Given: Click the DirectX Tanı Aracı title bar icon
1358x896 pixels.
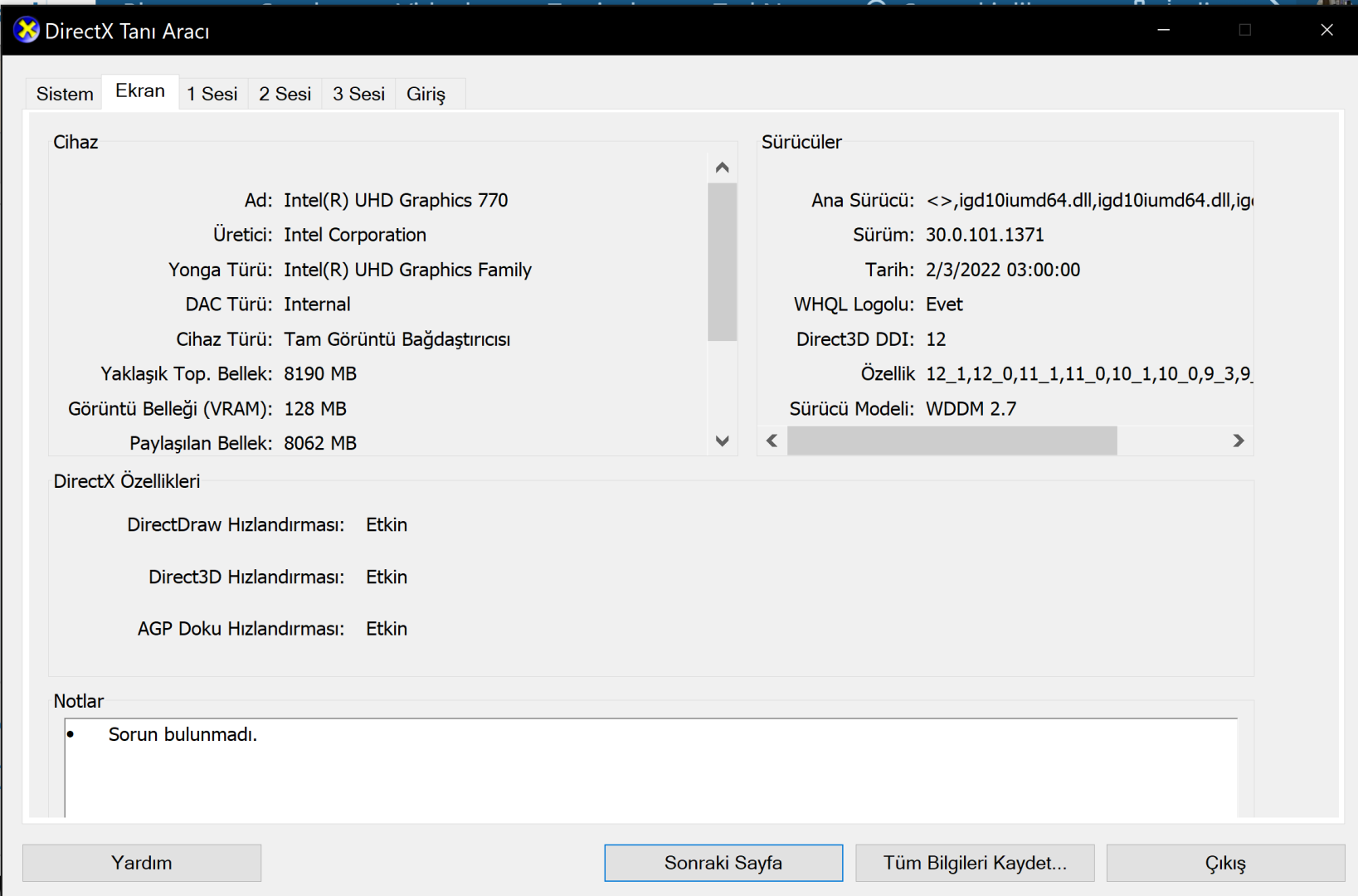Looking at the screenshot, I should tap(27, 31).
